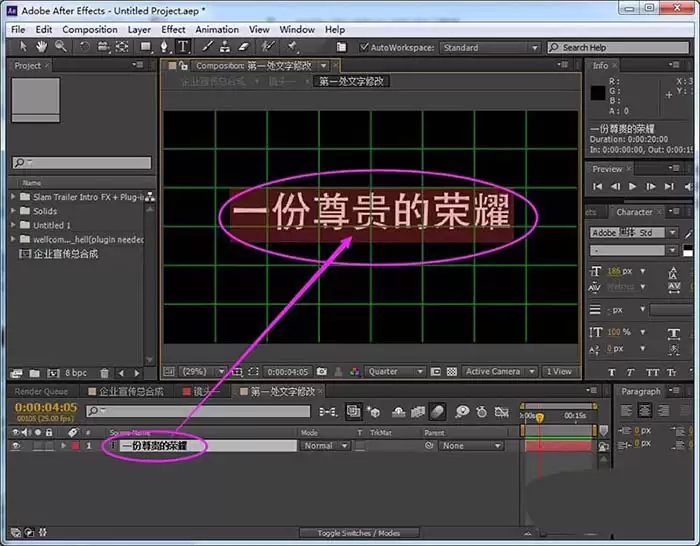Select the Eraser tool
The image size is (700, 546).
(x=243, y=46)
